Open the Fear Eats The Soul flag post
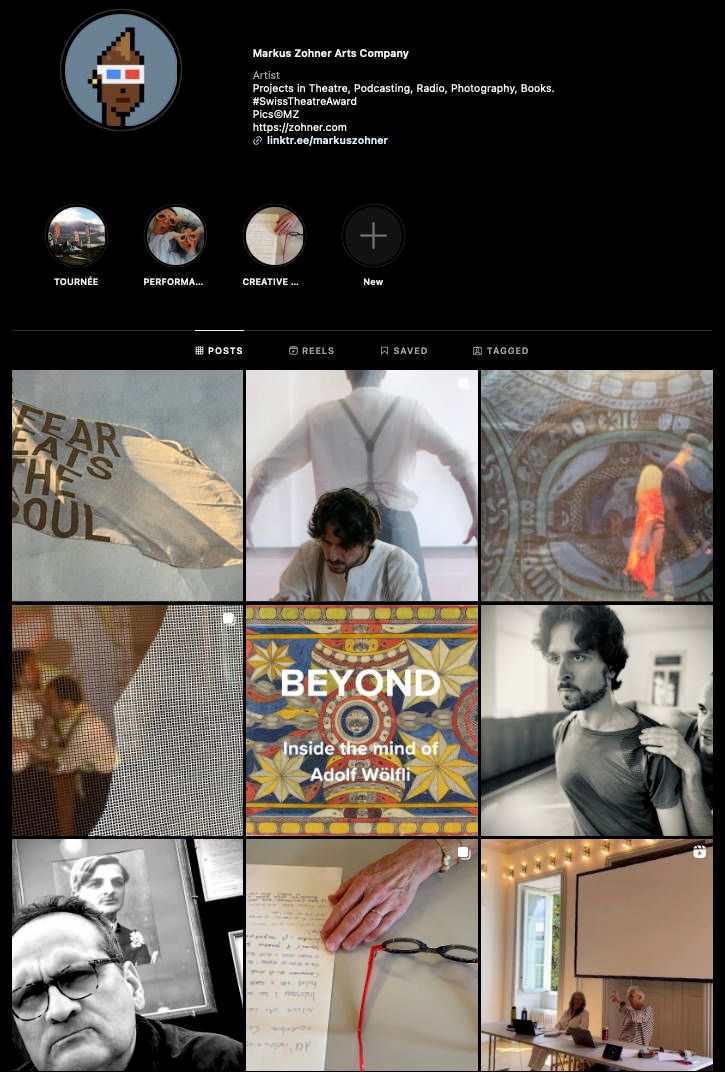This screenshot has width=725, height=1072. (x=127, y=485)
